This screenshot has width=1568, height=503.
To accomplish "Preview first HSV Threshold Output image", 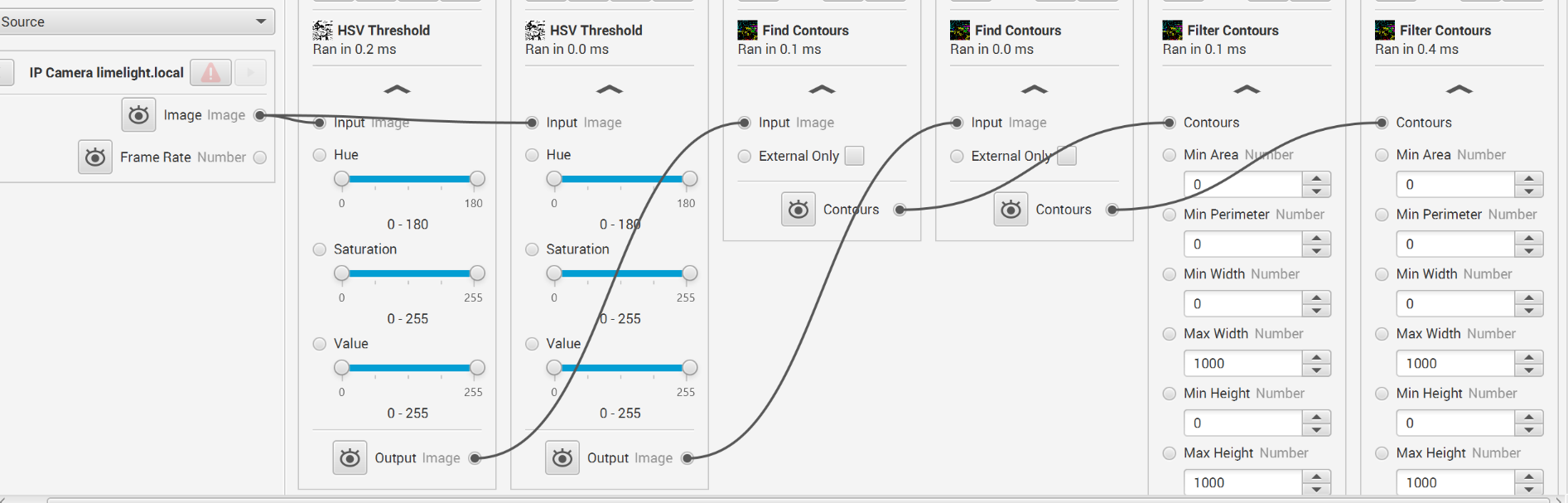I will point(350,457).
